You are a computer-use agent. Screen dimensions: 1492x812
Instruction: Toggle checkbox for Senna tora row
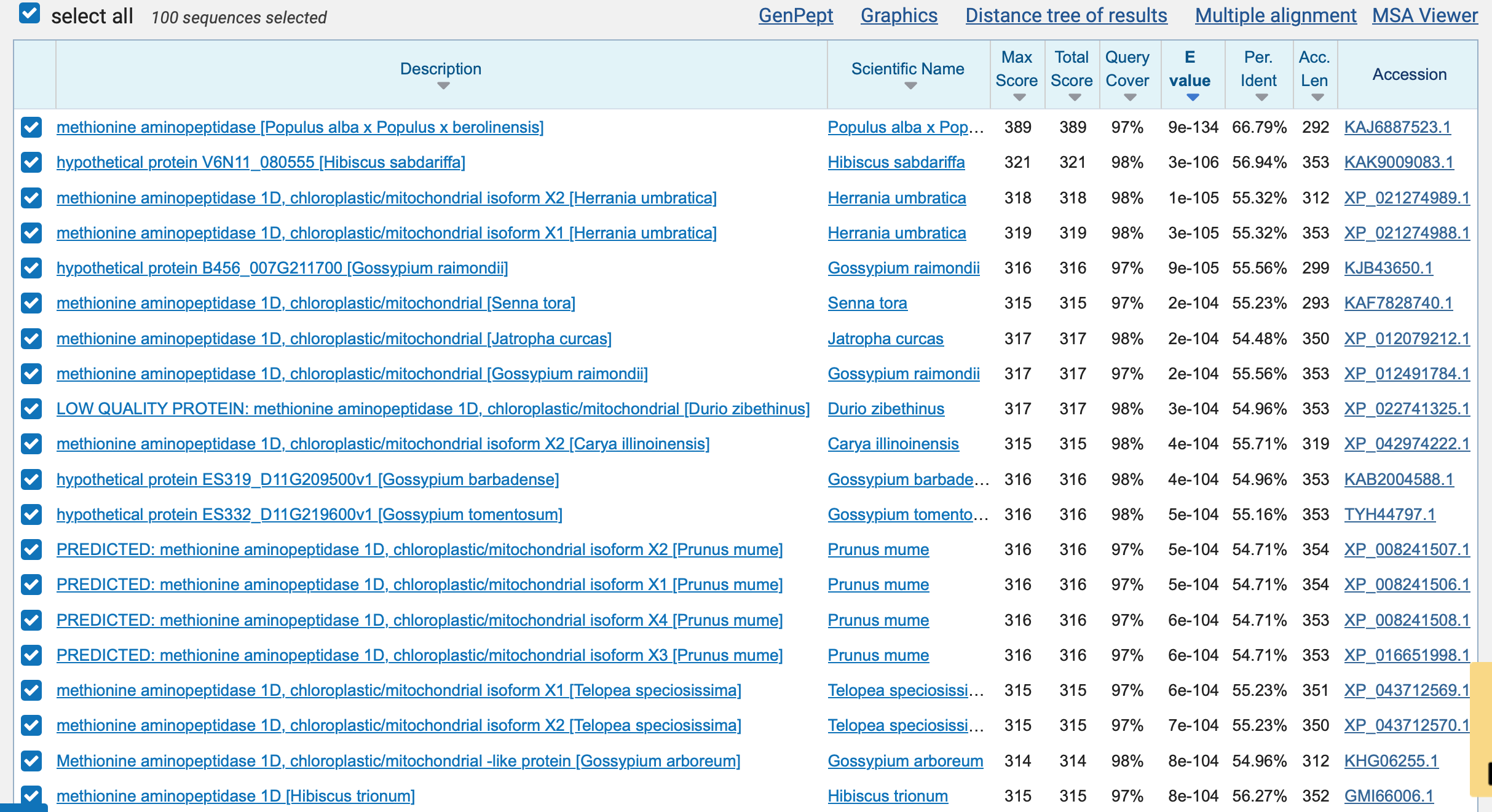click(x=31, y=303)
